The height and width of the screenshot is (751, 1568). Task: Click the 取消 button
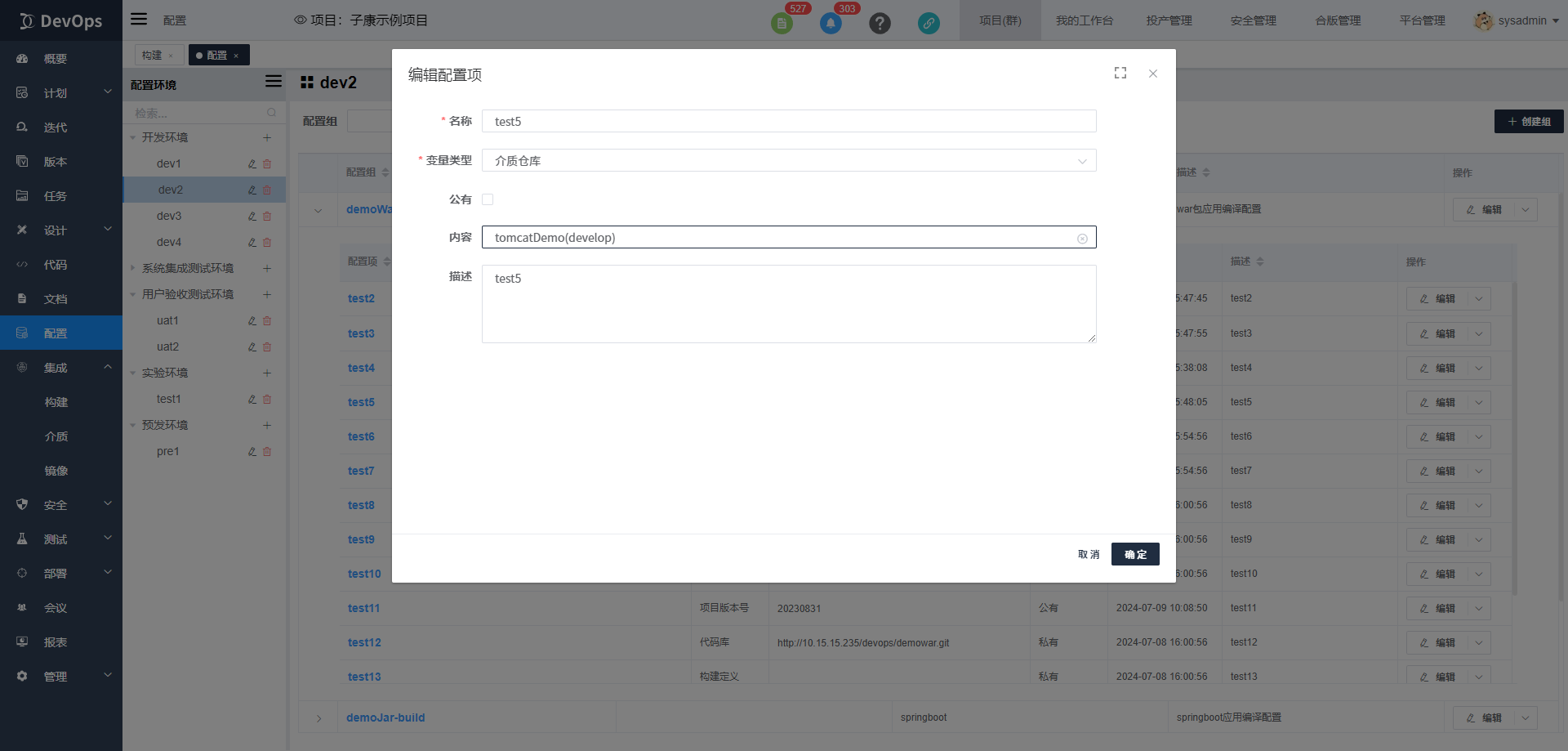(1088, 554)
